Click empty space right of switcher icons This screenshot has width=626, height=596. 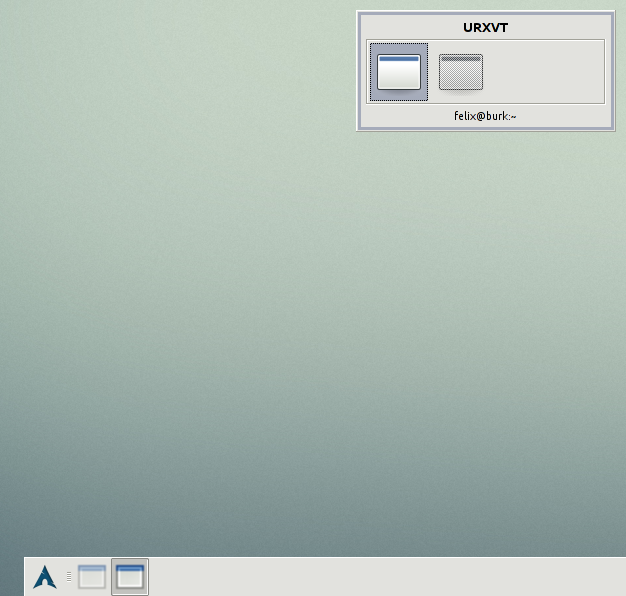pyautogui.click(x=545, y=72)
